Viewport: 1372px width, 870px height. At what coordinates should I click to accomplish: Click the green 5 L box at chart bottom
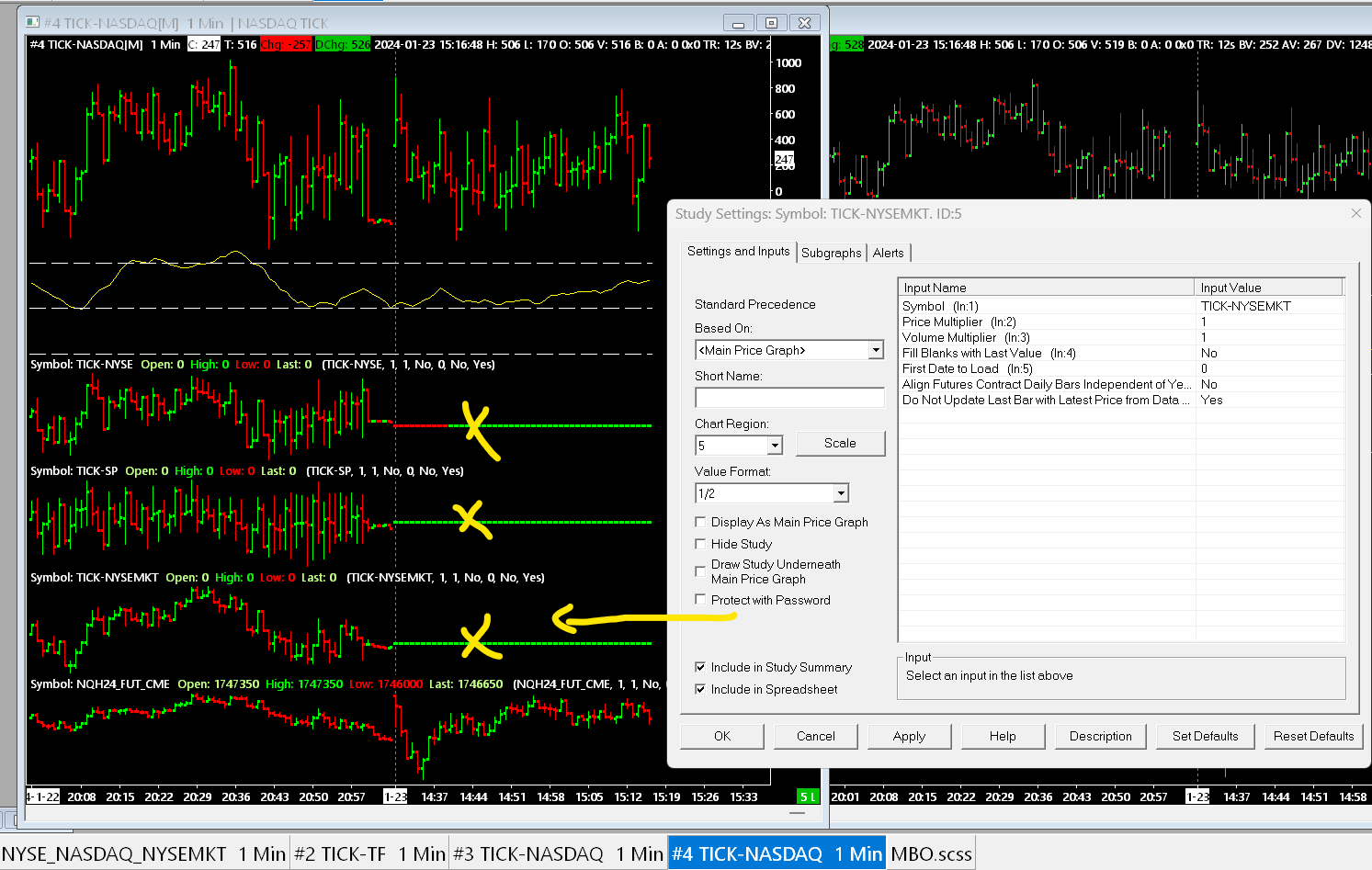coord(807,797)
